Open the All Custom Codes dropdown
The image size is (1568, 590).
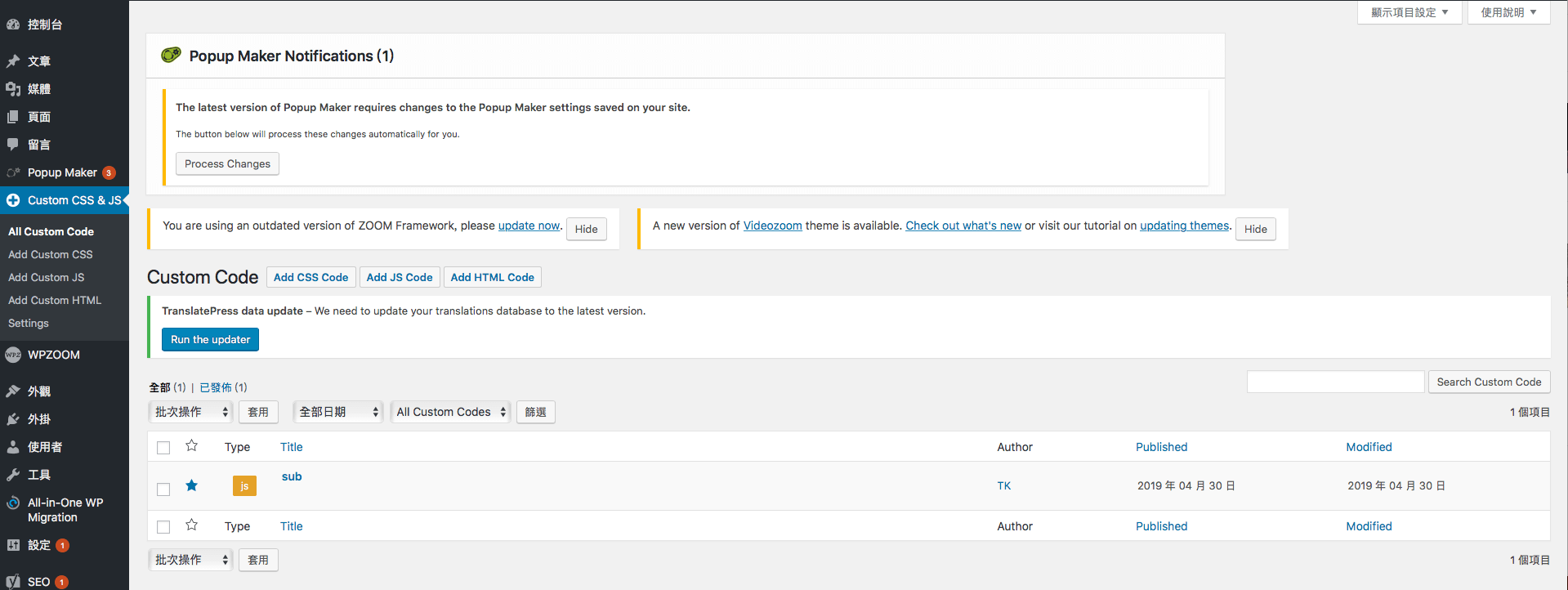click(x=450, y=412)
